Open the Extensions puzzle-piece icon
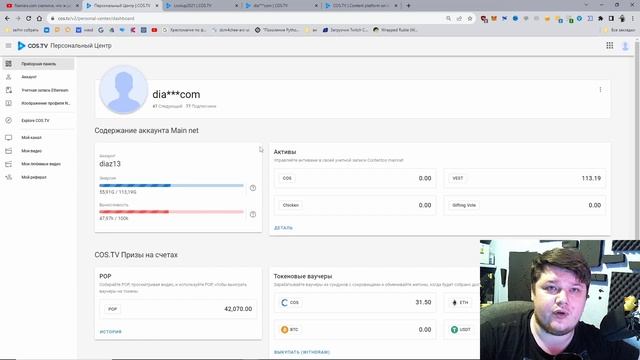Image resolution: width=640 pixels, height=360 pixels. [x=600, y=18]
